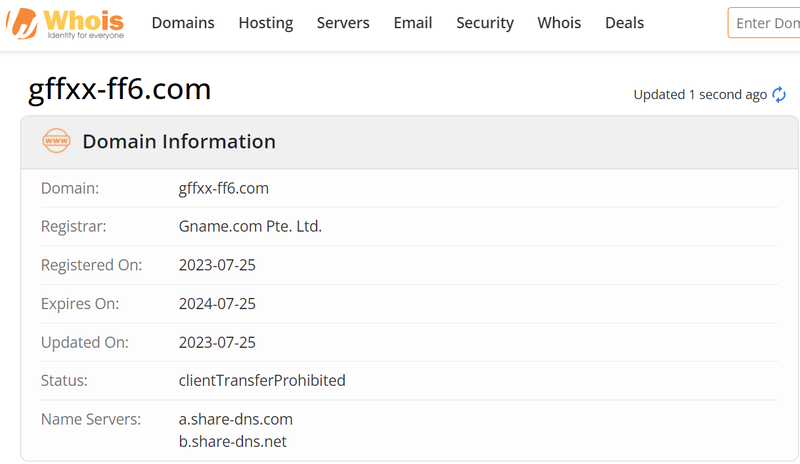Click the Whois navigation menu item
Screen dimensions: 800x464
pos(559,23)
